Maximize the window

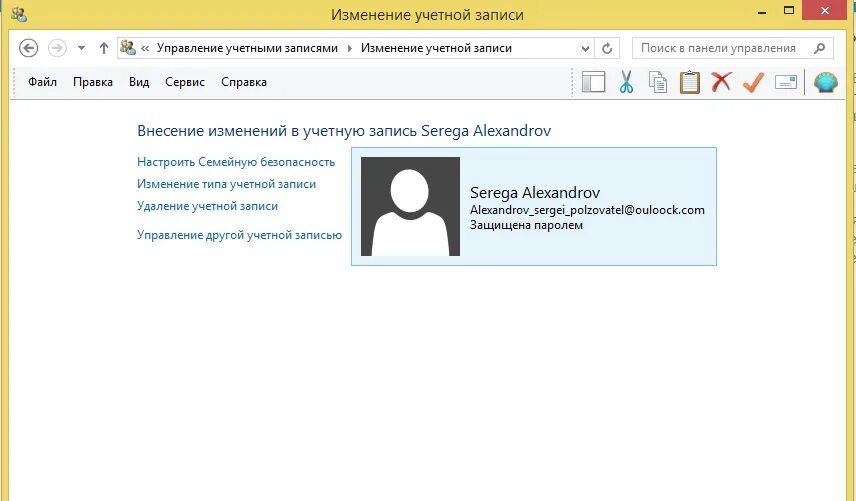pos(789,11)
